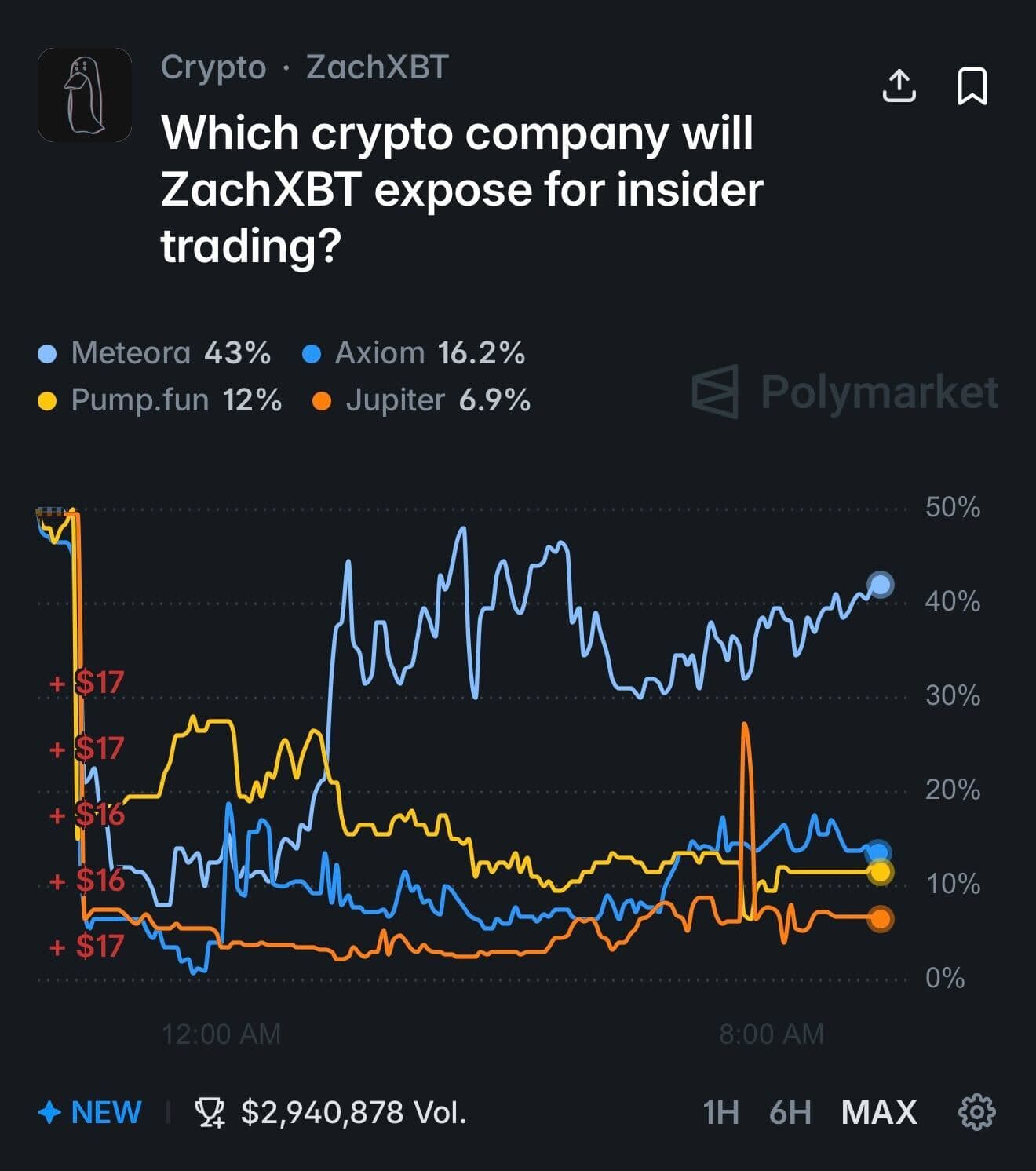Open the Crypto category link
1036x1171 pixels.
[213, 67]
